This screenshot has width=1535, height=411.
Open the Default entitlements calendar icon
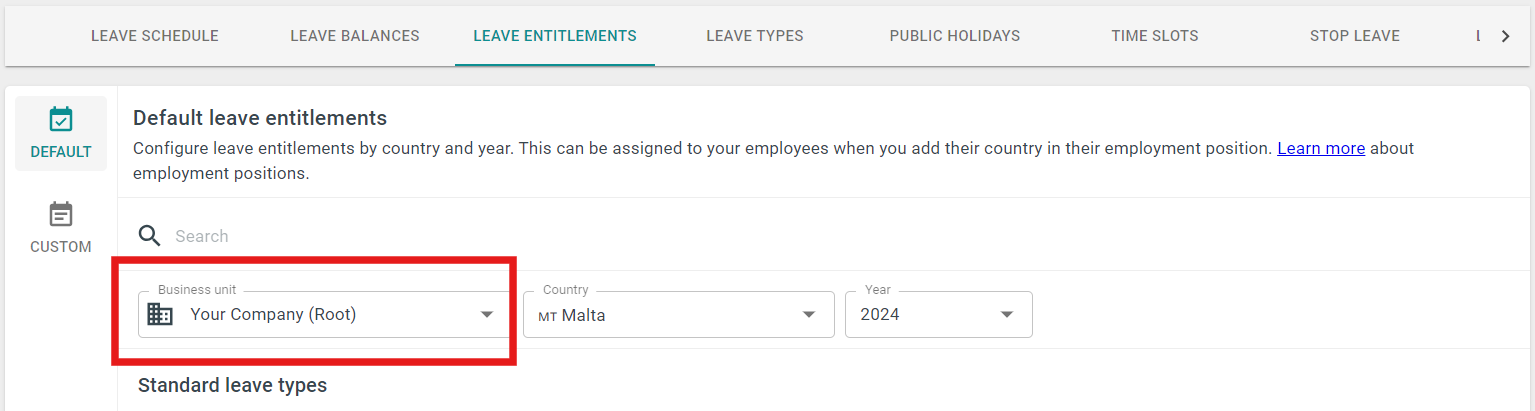tap(61, 120)
